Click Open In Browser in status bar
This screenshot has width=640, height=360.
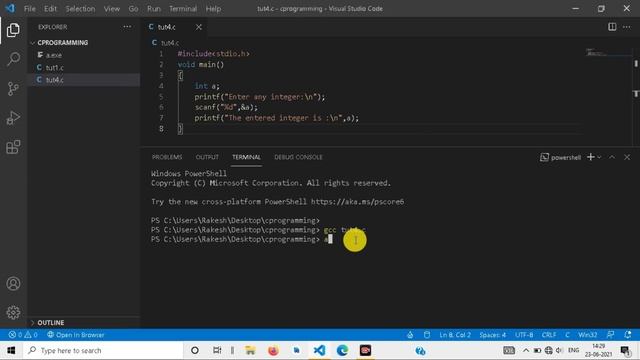click(x=76, y=335)
